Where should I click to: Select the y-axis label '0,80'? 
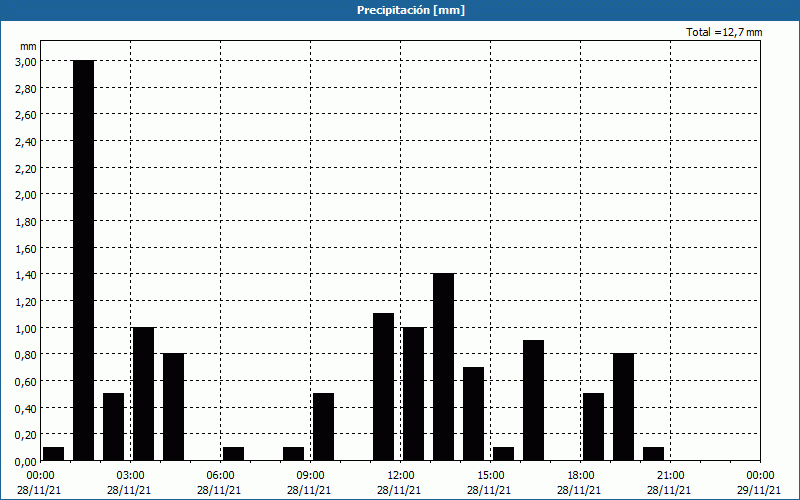(x=27, y=355)
